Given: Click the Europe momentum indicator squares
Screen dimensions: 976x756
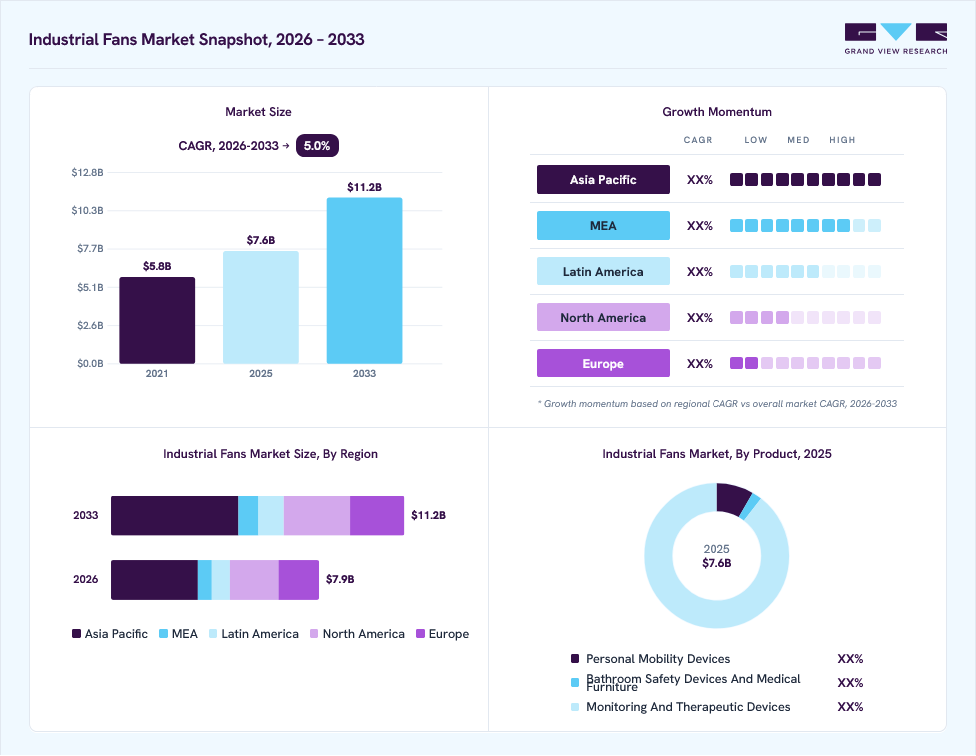Looking at the screenshot, I should (805, 364).
